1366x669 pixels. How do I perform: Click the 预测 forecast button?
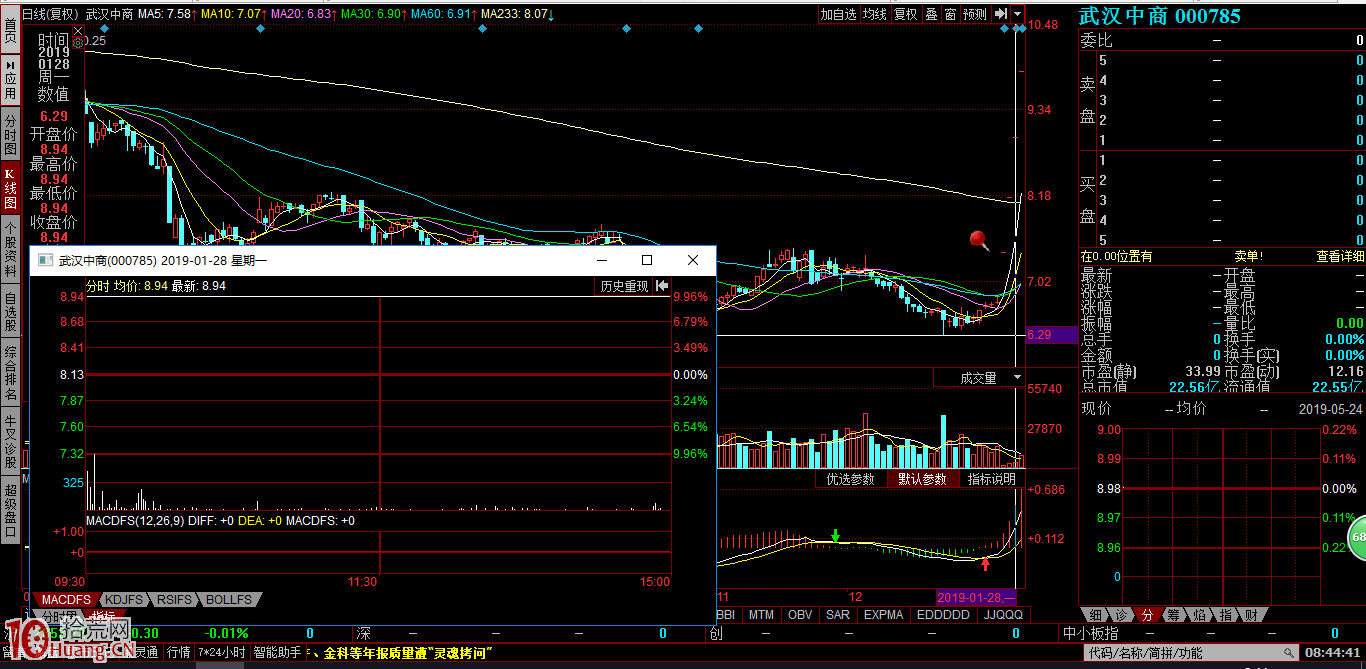pos(975,14)
